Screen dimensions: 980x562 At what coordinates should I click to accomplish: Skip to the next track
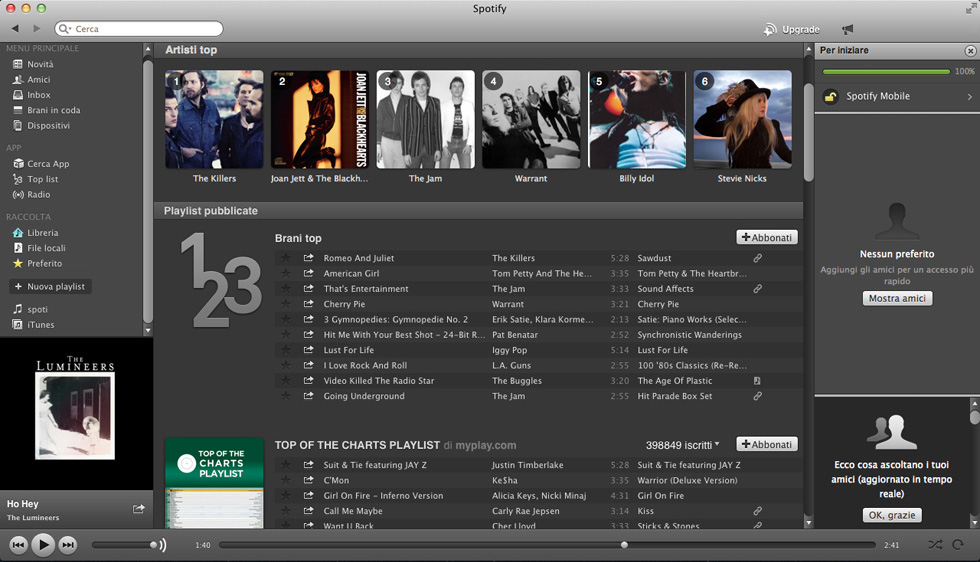pyautogui.click(x=68, y=545)
